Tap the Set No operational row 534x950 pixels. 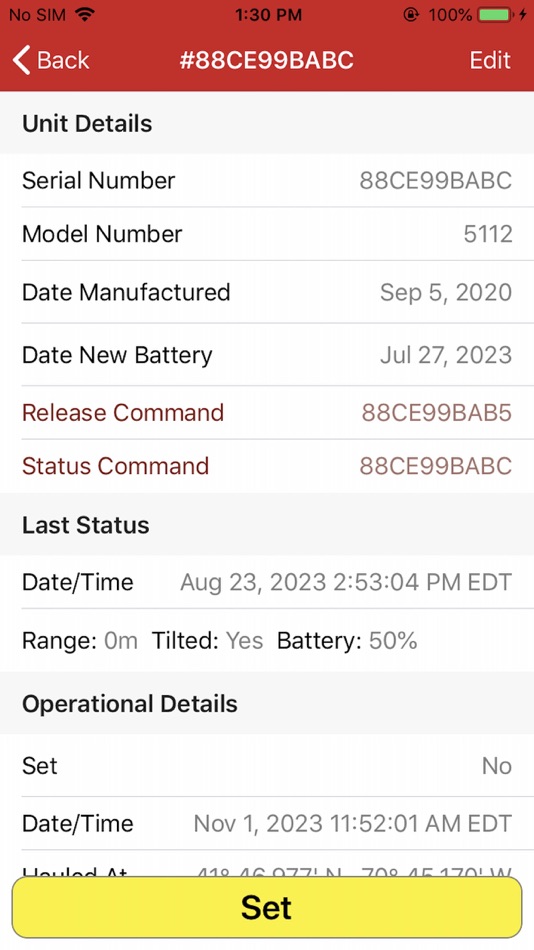coord(267,765)
